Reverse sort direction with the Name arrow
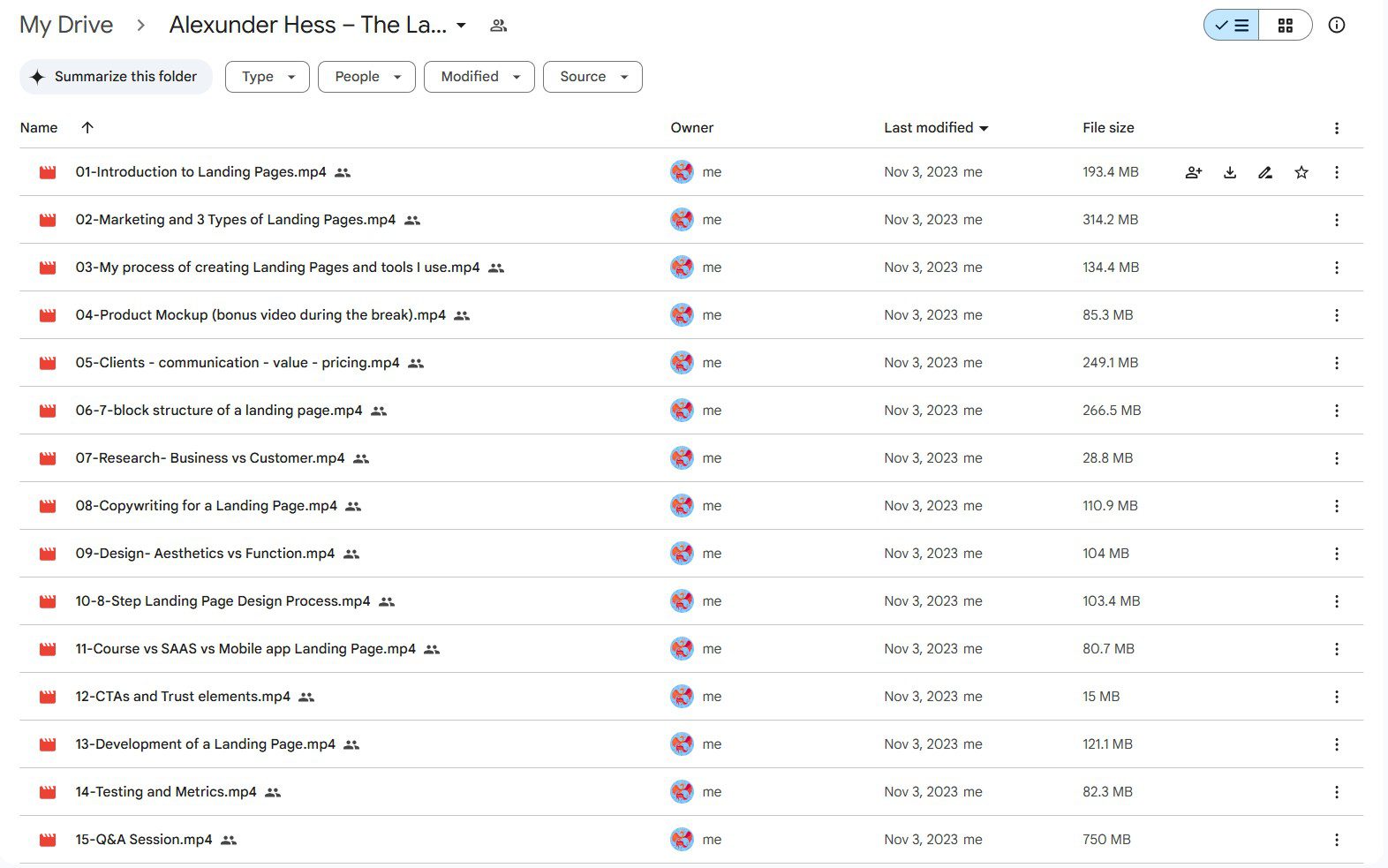 point(87,127)
